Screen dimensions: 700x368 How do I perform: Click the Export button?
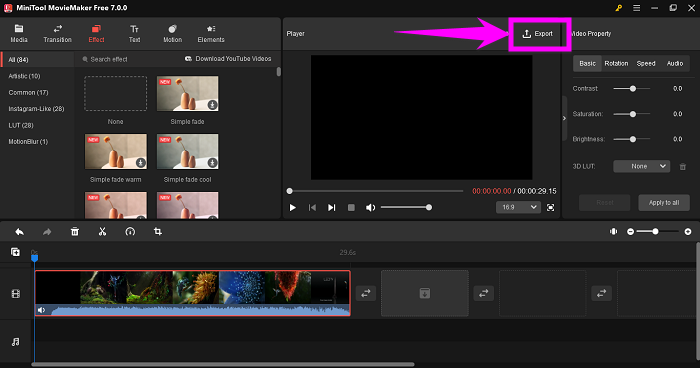538,33
